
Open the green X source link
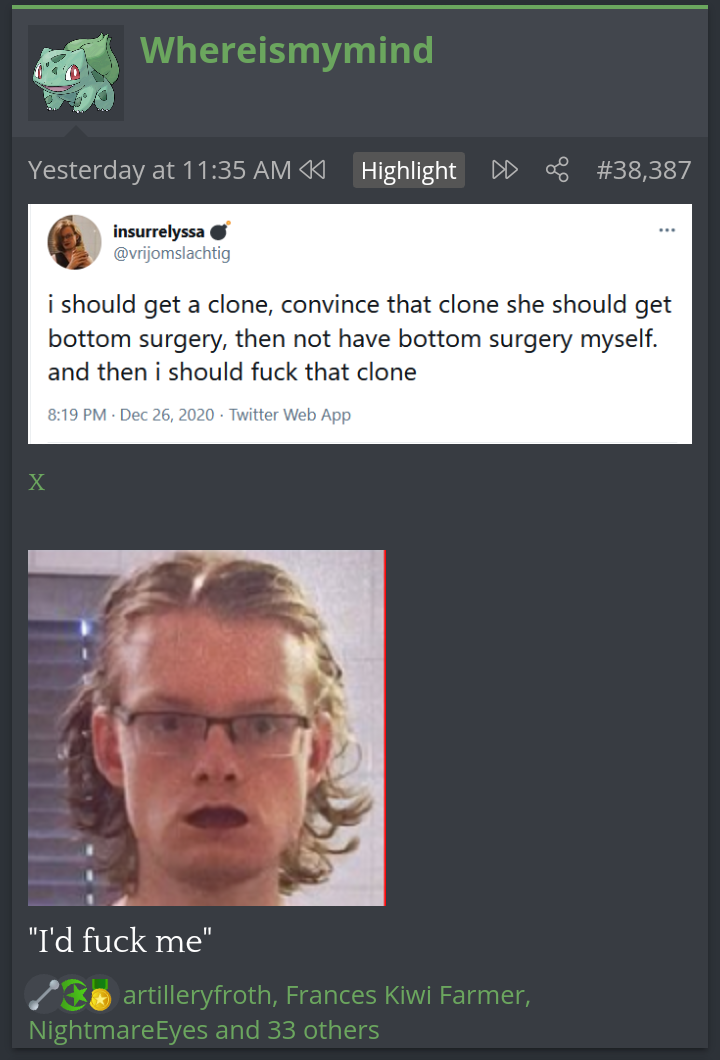[x=37, y=482]
